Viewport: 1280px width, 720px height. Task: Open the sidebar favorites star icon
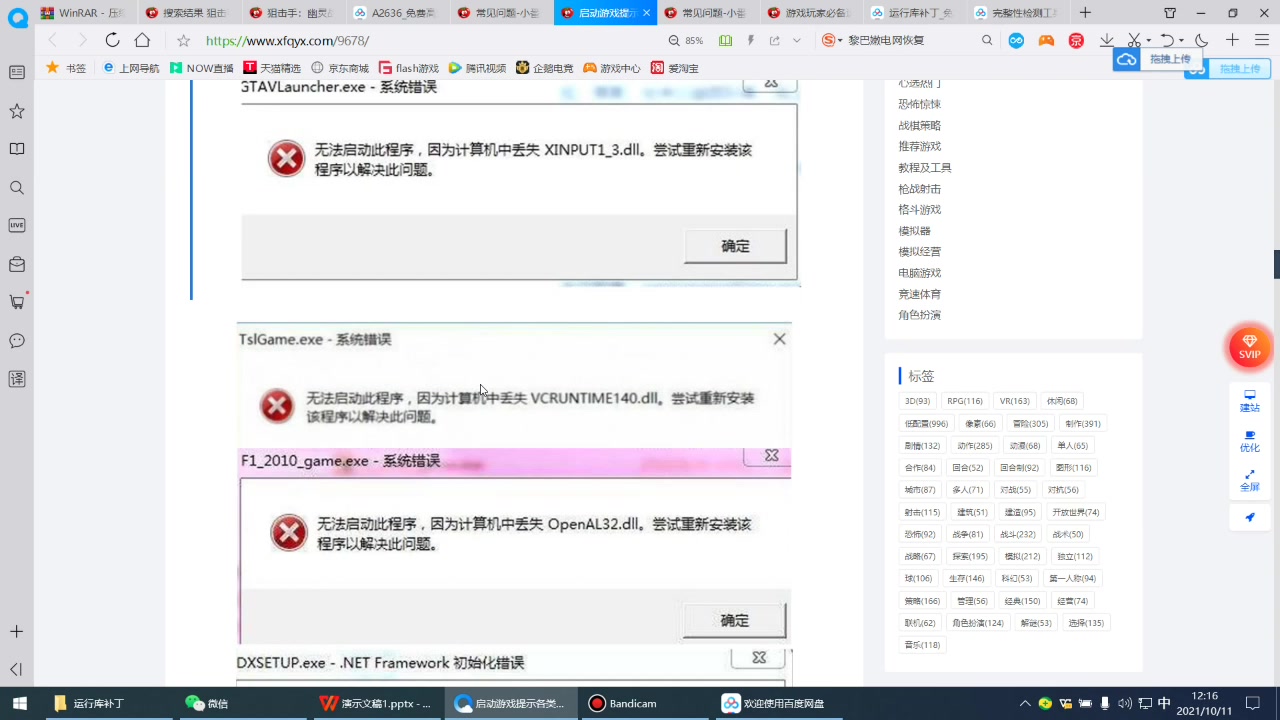point(17,111)
